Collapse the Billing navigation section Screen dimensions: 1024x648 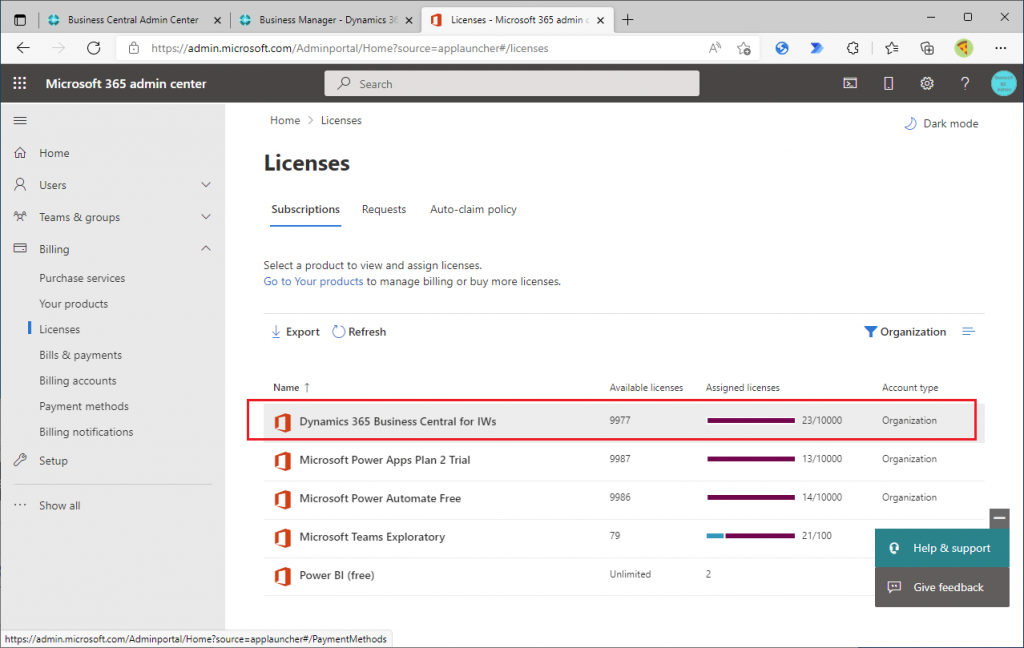pyautogui.click(x=206, y=248)
